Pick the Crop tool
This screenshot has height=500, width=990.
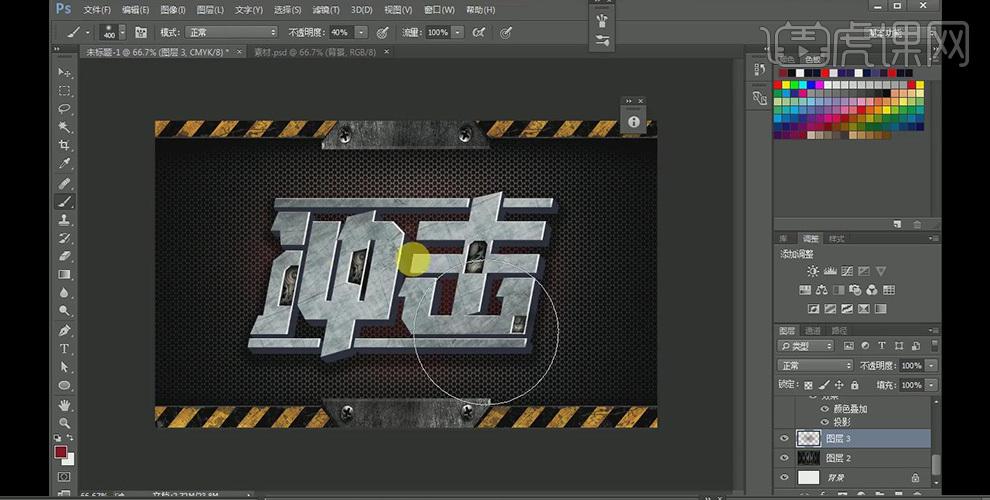pyautogui.click(x=65, y=145)
